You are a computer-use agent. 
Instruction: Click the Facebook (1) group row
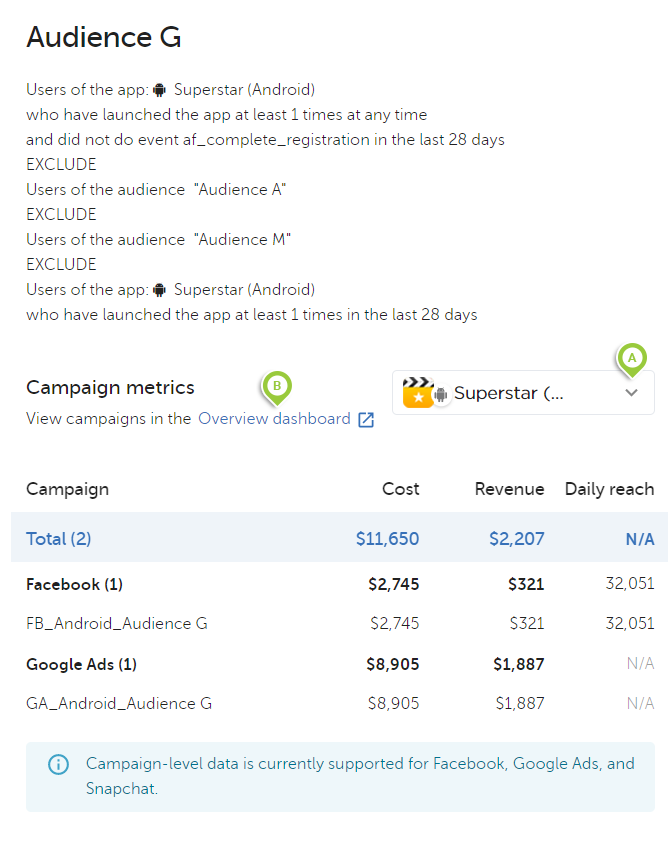[x=76, y=584]
